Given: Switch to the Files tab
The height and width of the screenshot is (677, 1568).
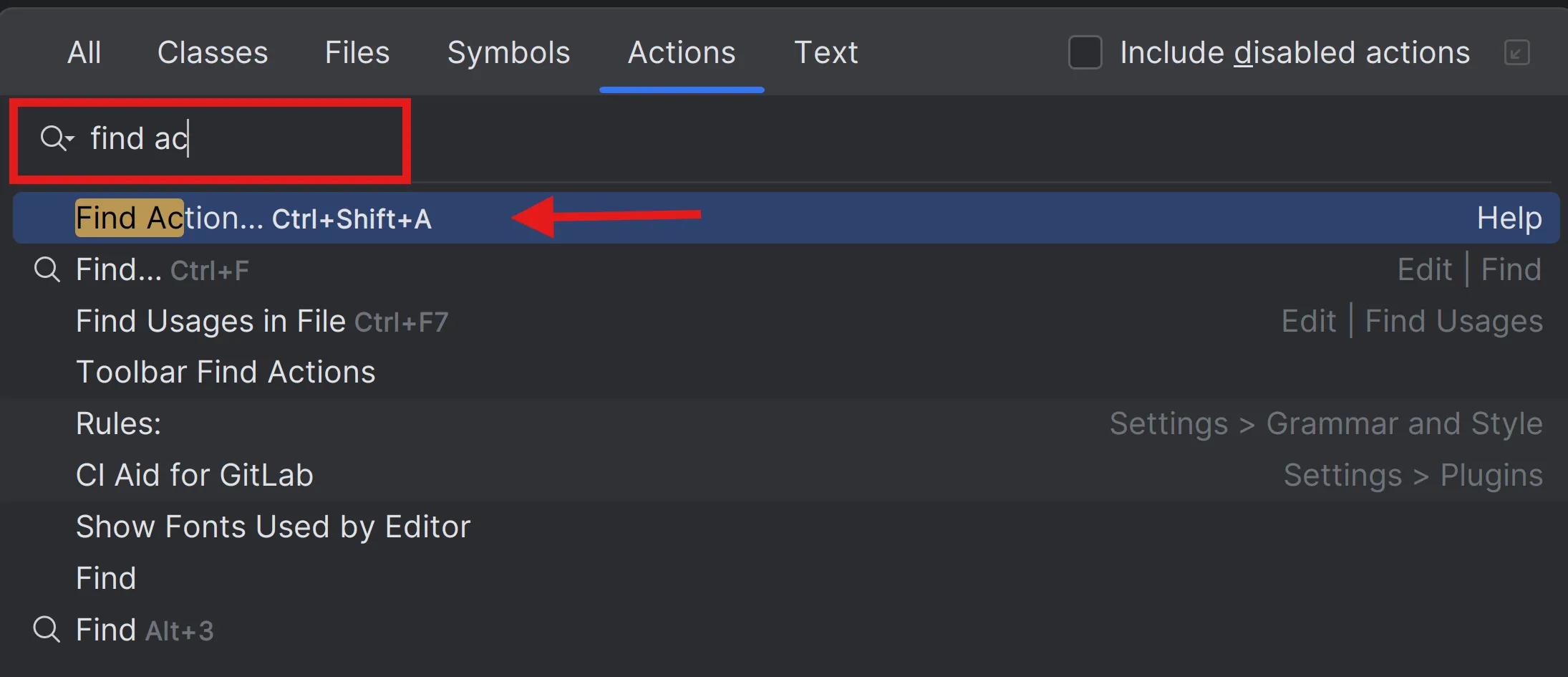Looking at the screenshot, I should [357, 53].
